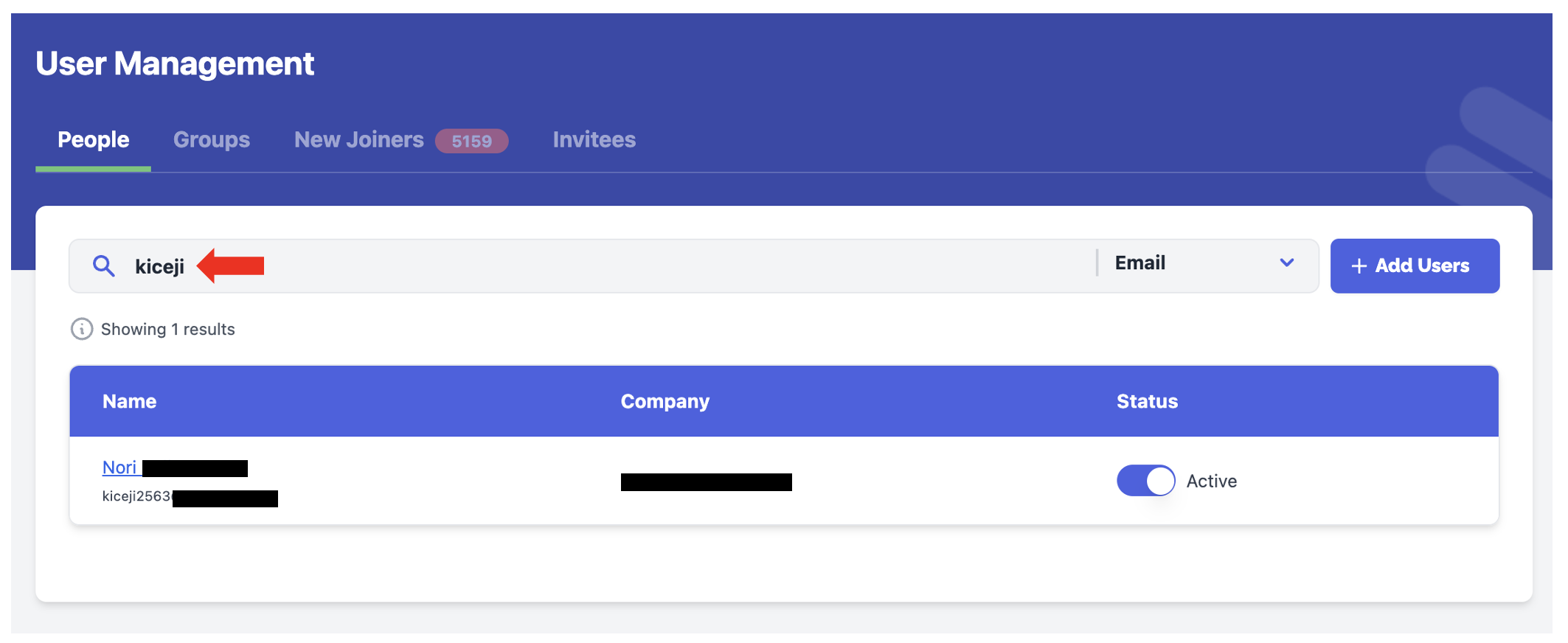The width and height of the screenshot is (1568, 643).
Task: Open the Invitees tab
Action: [594, 139]
